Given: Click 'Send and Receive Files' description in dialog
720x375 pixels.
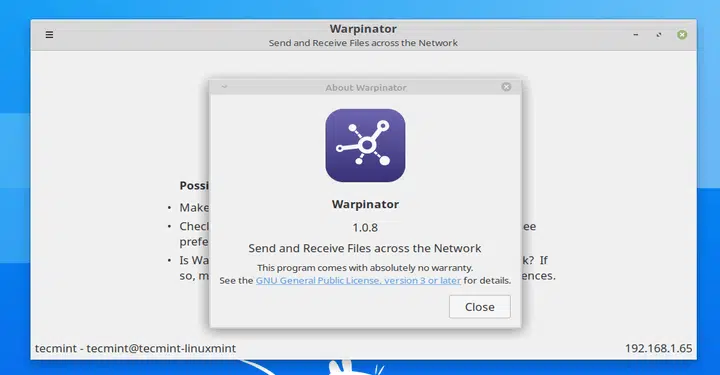Looking at the screenshot, I should pos(365,248).
